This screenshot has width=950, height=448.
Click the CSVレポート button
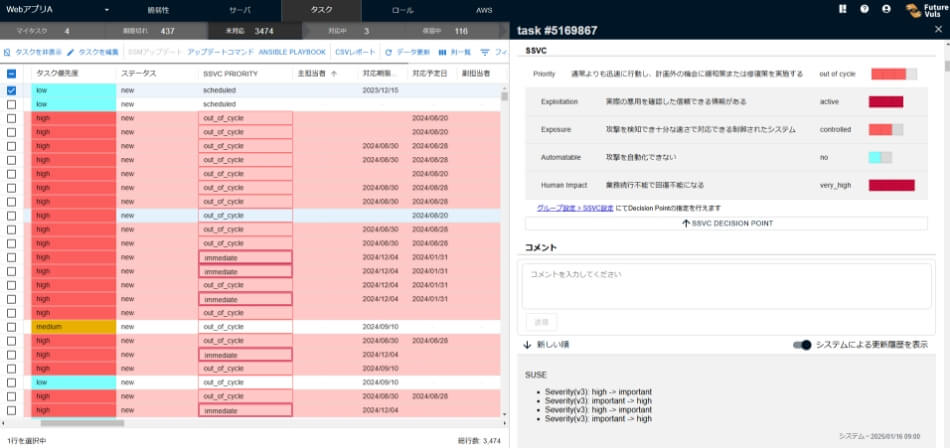tap(355, 51)
